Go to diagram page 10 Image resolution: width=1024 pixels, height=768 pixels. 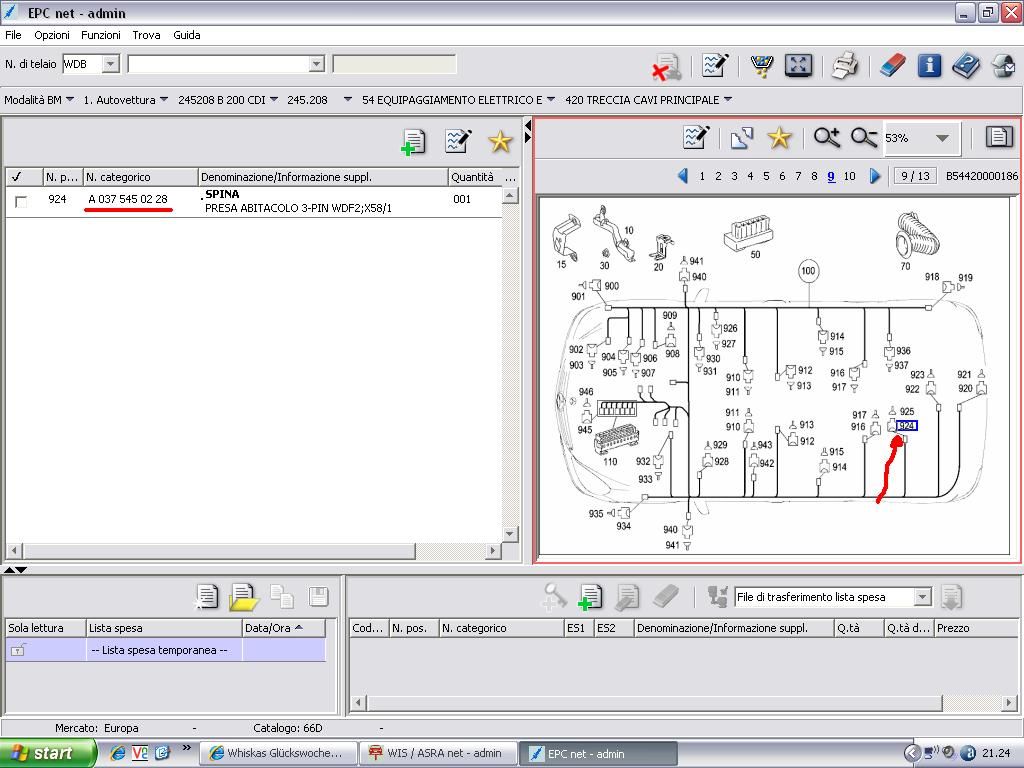pyautogui.click(x=849, y=176)
